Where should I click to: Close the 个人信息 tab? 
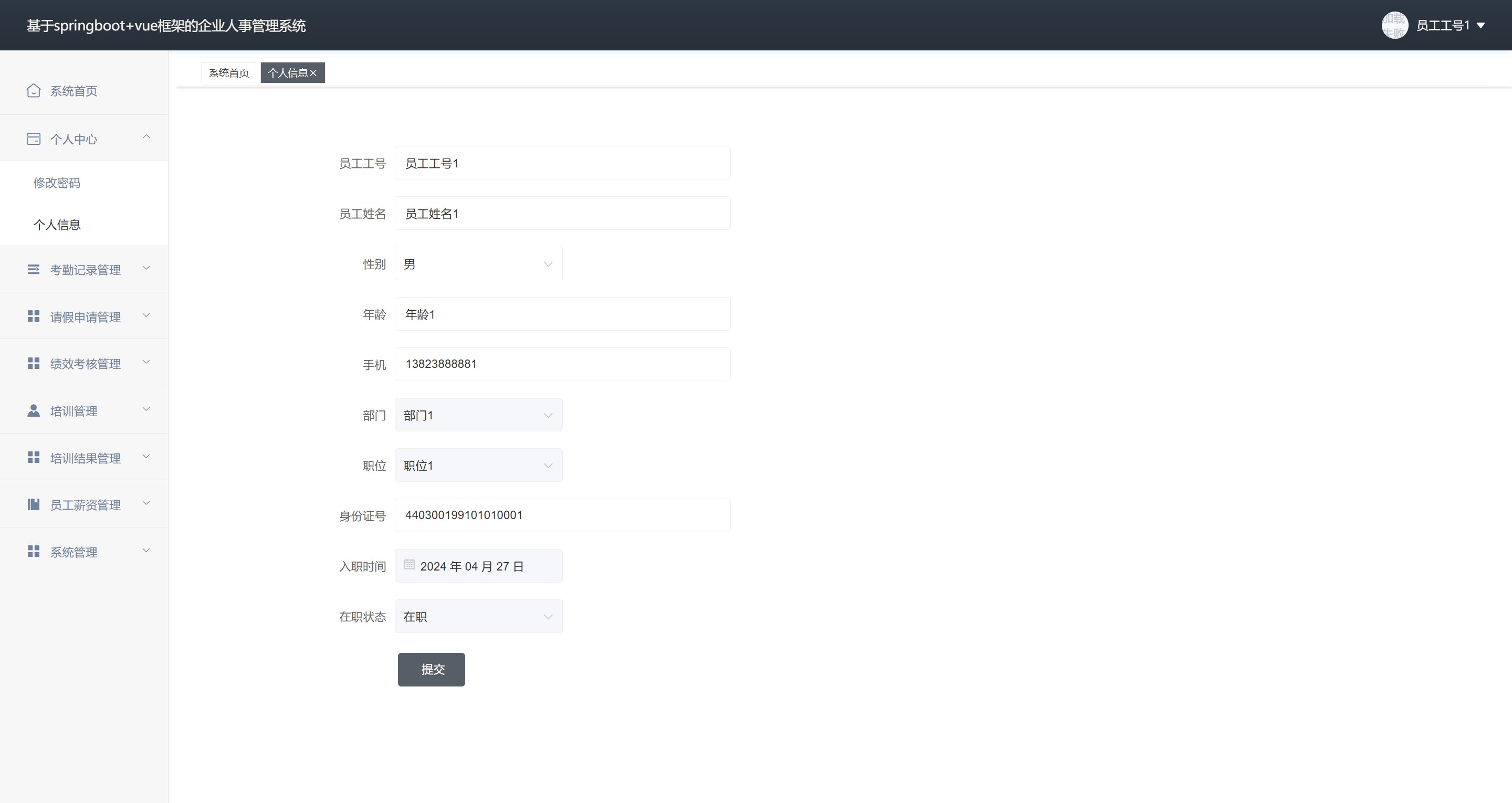pos(313,73)
